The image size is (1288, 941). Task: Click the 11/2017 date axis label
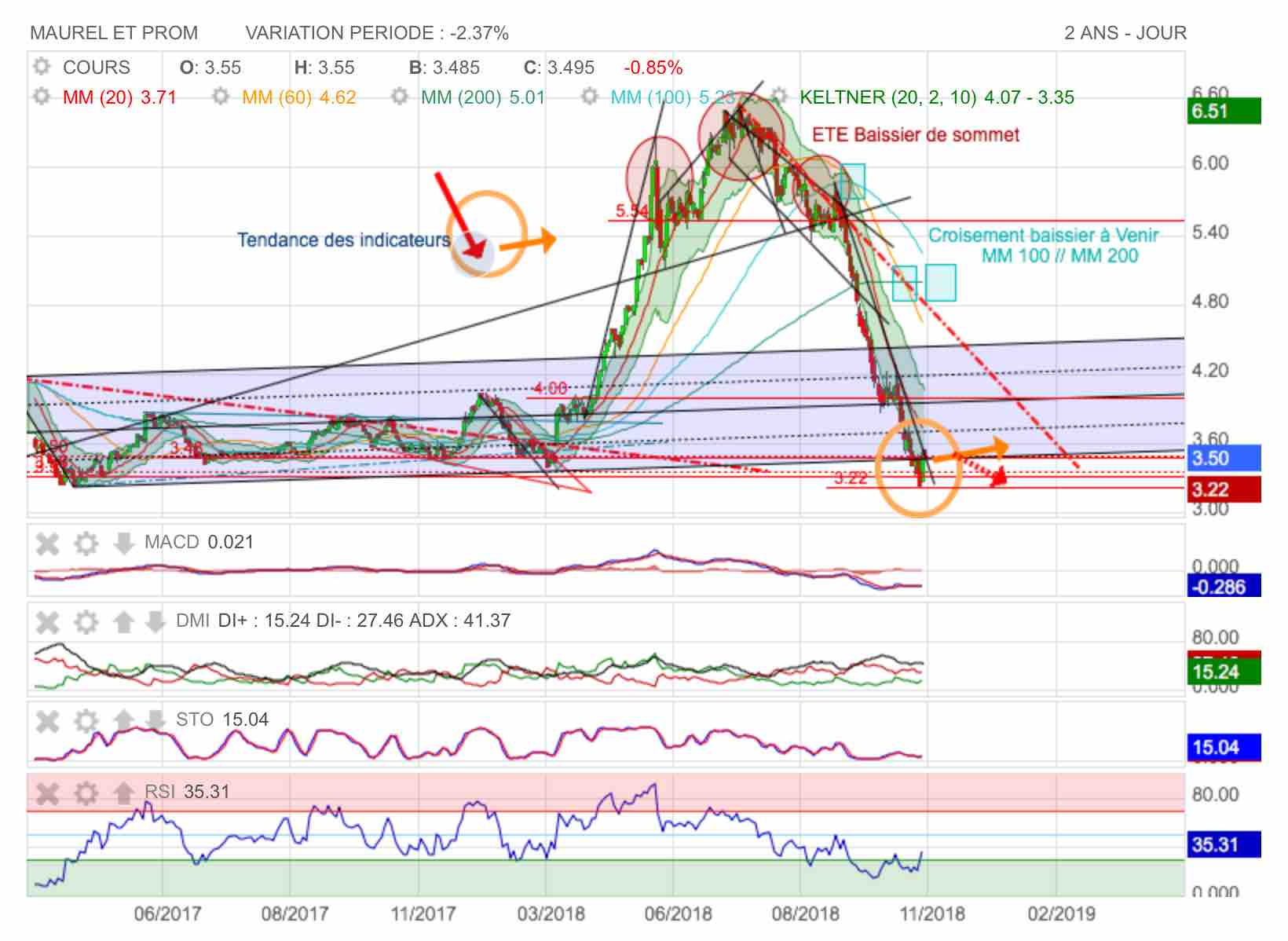click(423, 914)
